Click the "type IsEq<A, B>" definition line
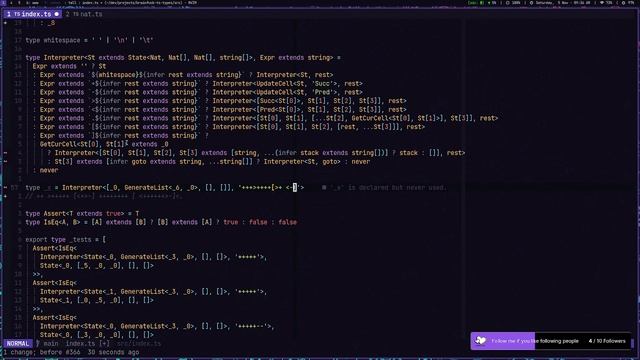The height and width of the screenshot is (360, 640). click(161, 222)
